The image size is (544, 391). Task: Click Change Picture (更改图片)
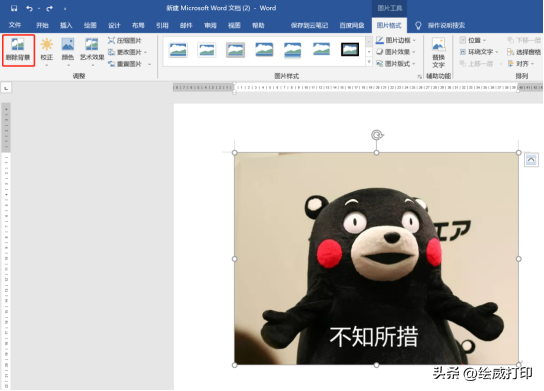click(125, 52)
